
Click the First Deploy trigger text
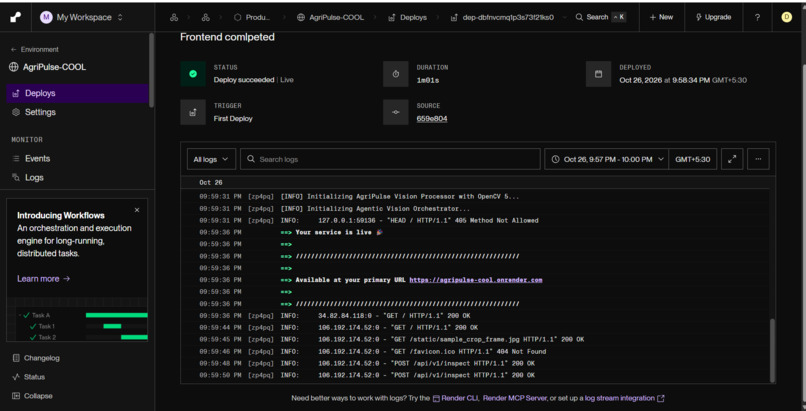(233, 119)
